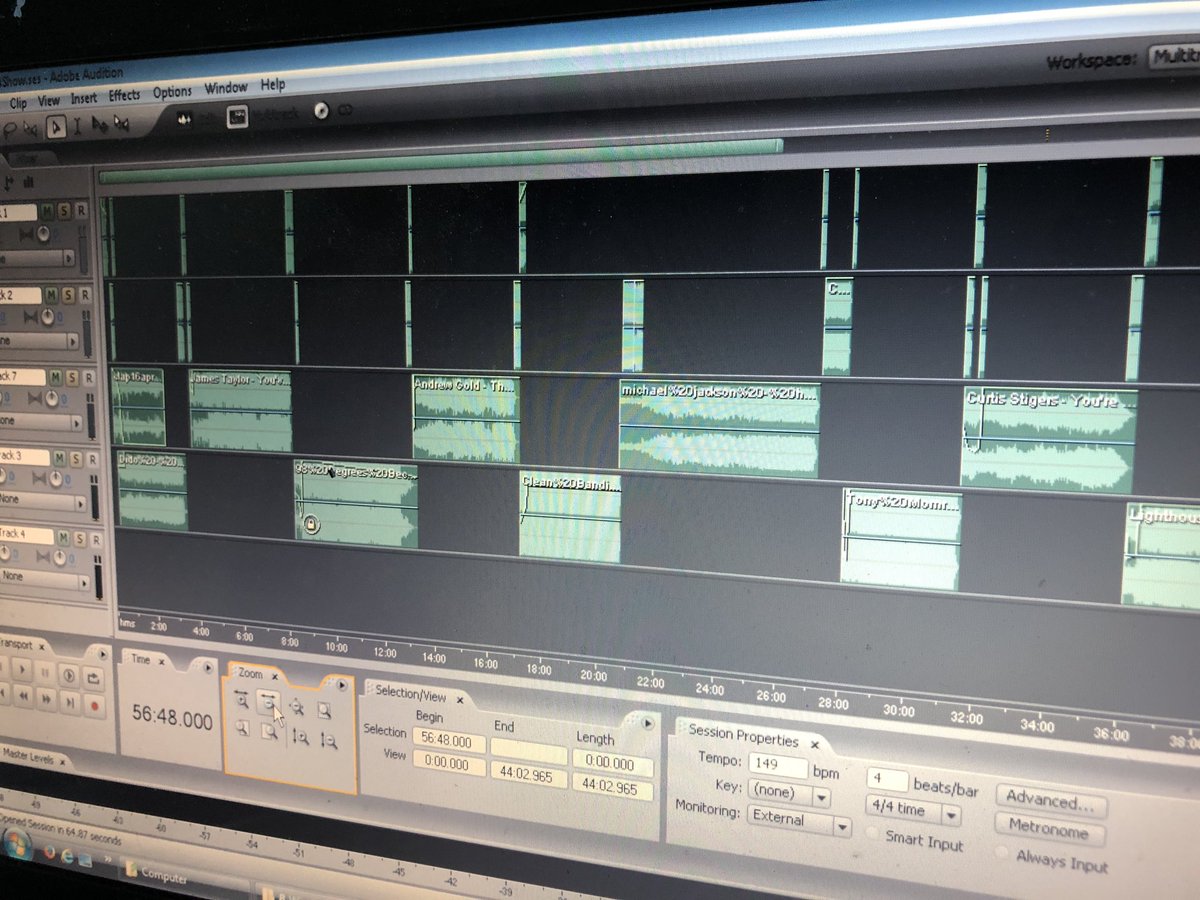This screenshot has width=1200, height=900.
Task: Open the Key (none) dropdown
Action: (821, 798)
